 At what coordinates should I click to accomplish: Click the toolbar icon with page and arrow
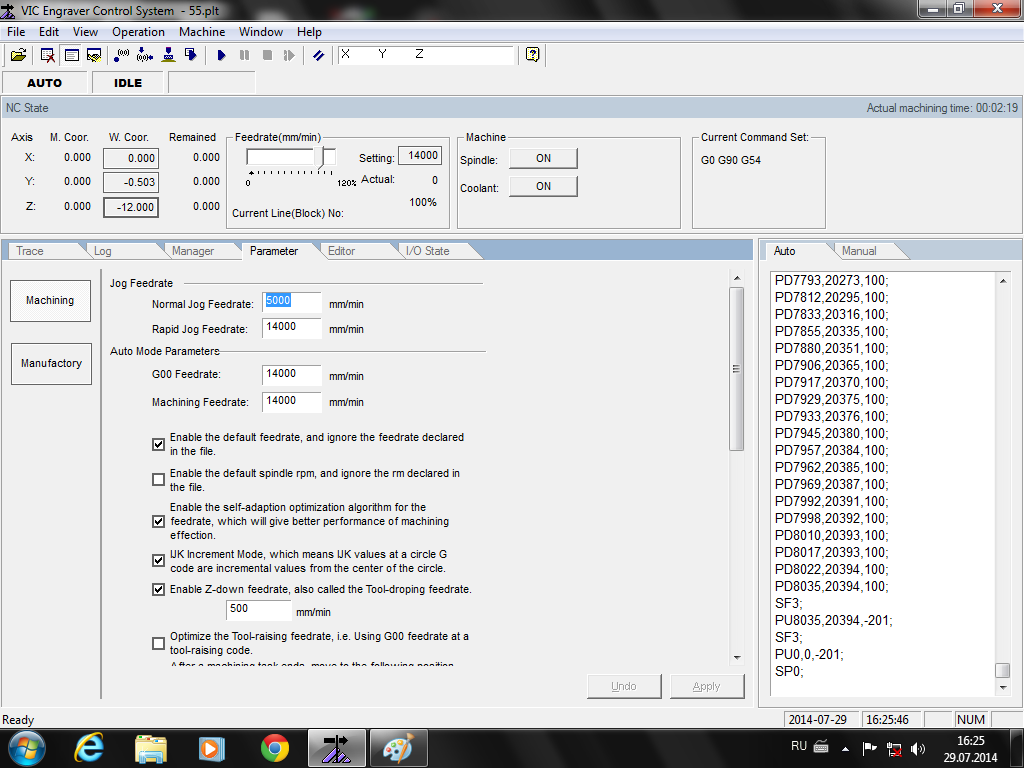191,56
